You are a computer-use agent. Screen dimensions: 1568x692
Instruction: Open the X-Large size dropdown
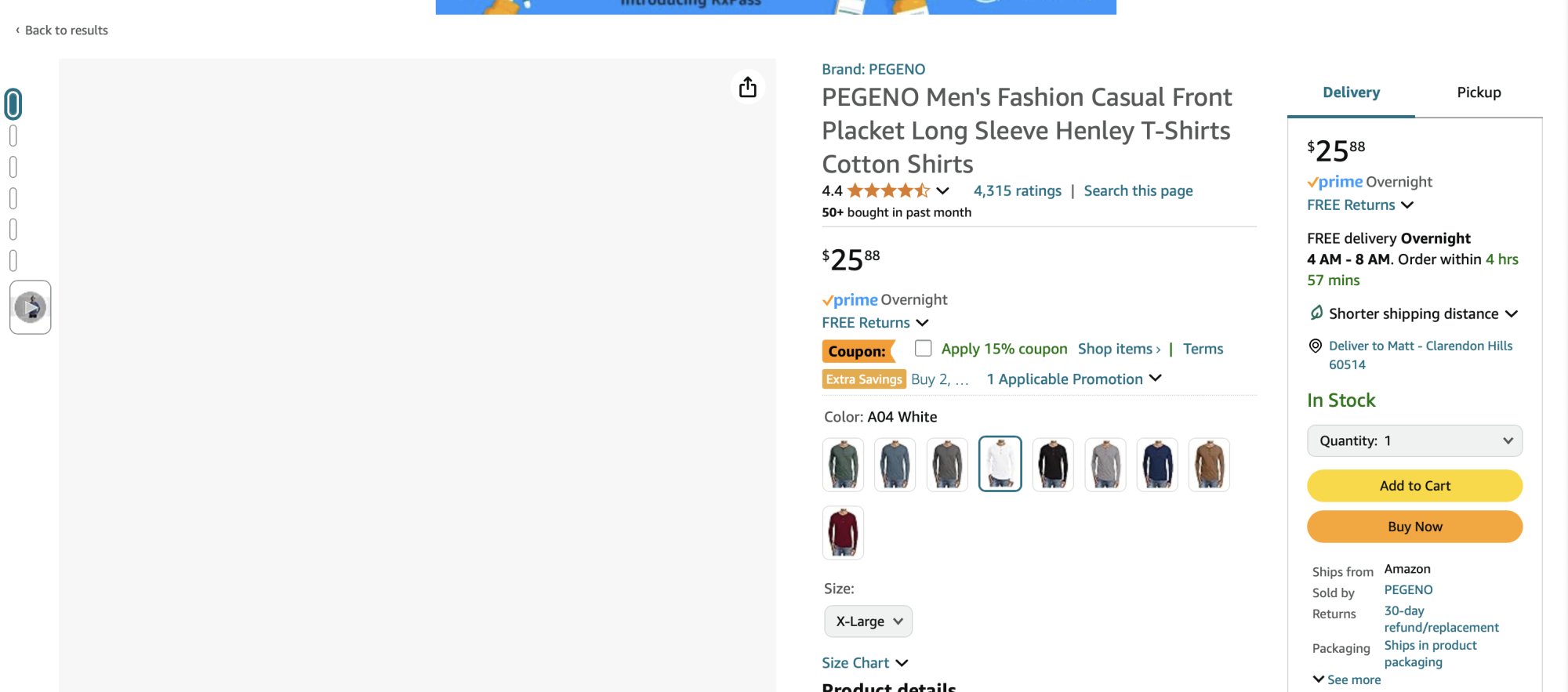click(x=868, y=621)
